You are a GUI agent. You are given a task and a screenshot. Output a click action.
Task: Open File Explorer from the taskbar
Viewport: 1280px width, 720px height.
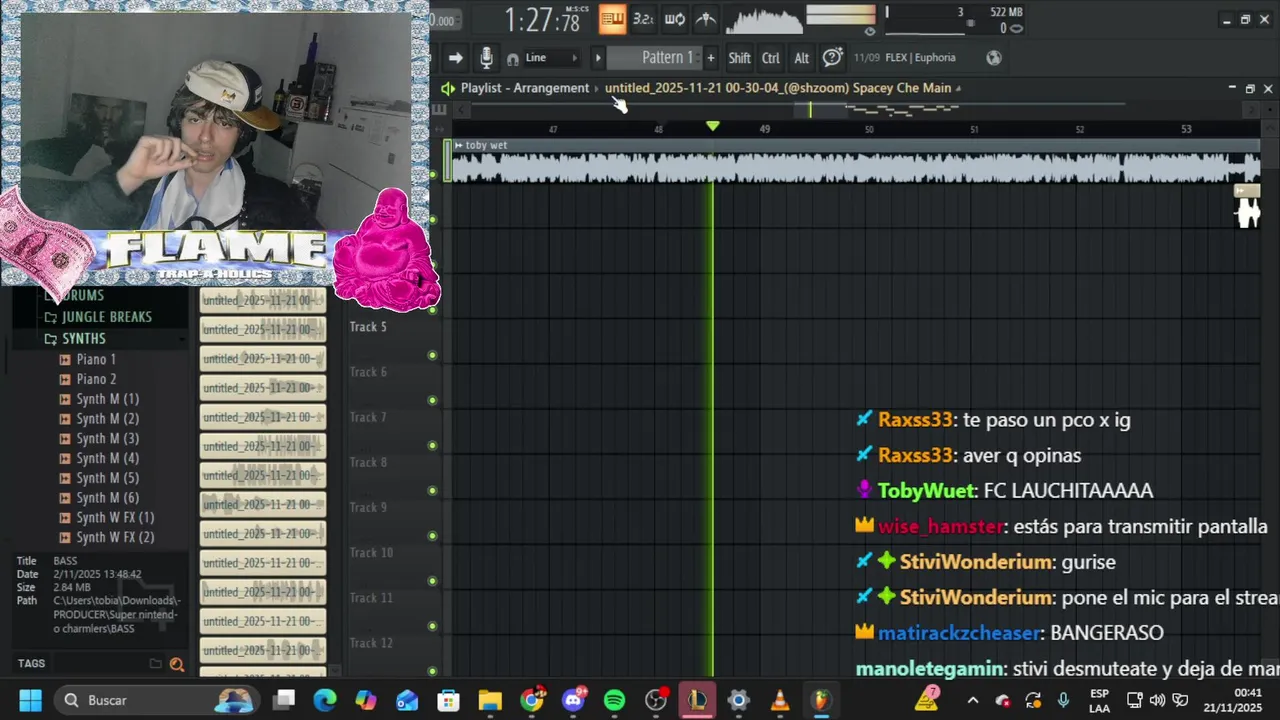(490, 700)
